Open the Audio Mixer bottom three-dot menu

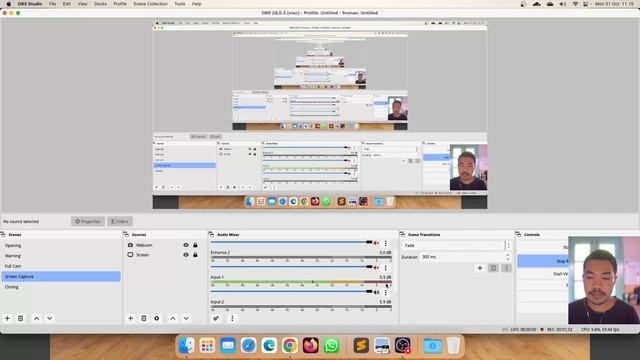point(232,318)
